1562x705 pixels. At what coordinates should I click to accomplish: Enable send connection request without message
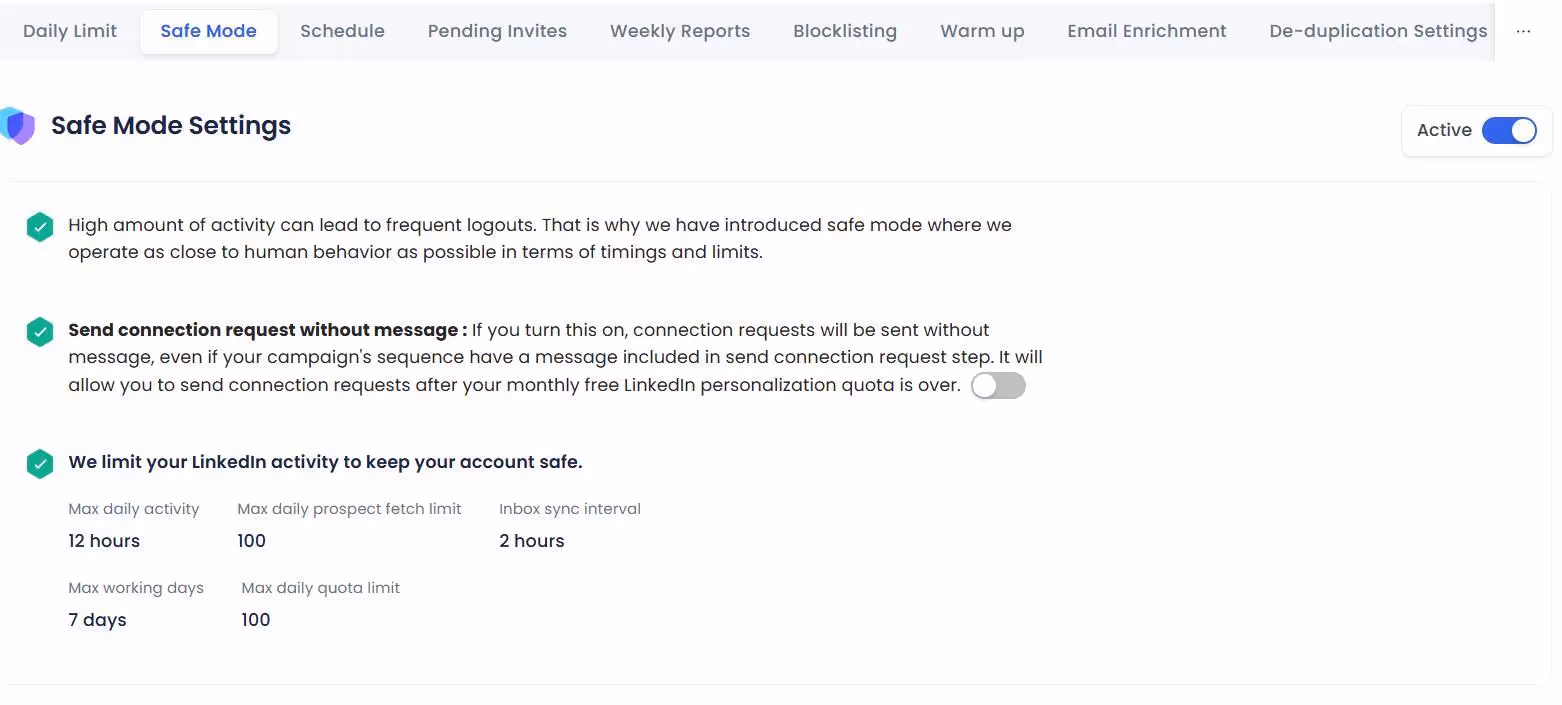998,385
